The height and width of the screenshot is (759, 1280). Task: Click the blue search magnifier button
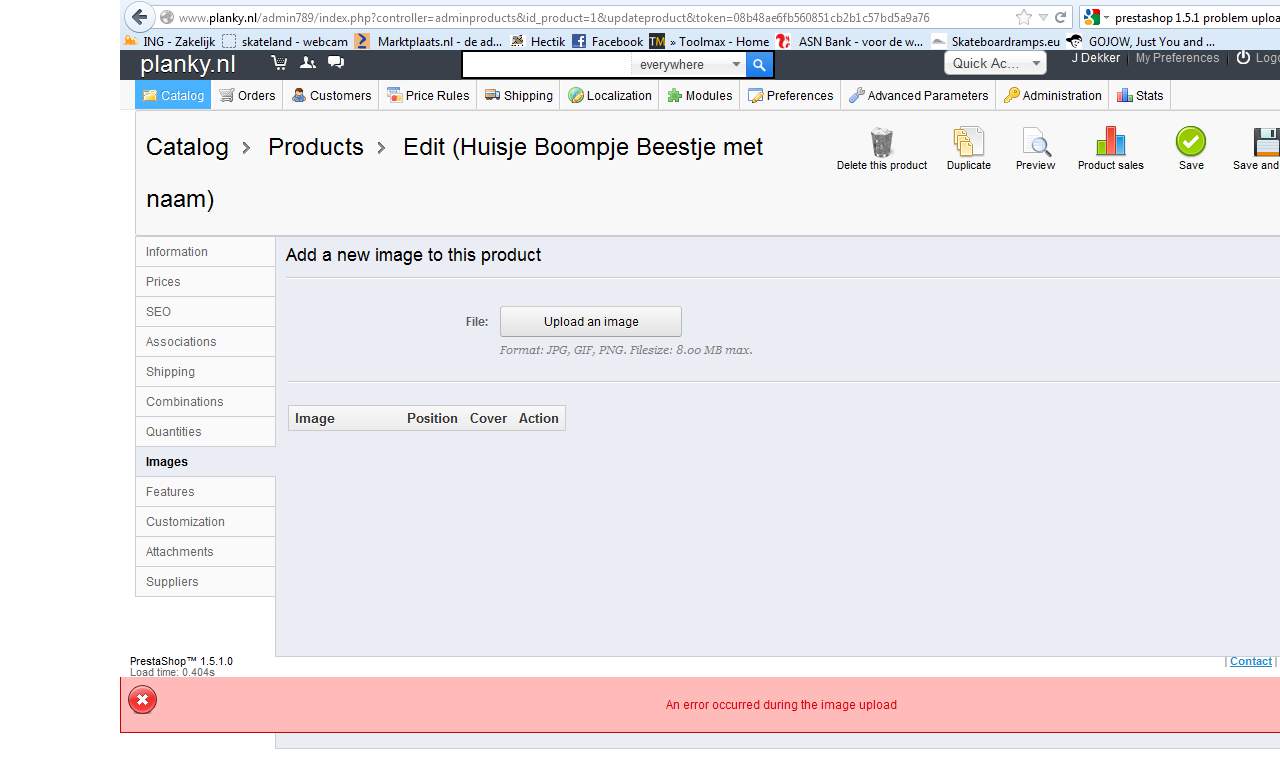coord(760,65)
